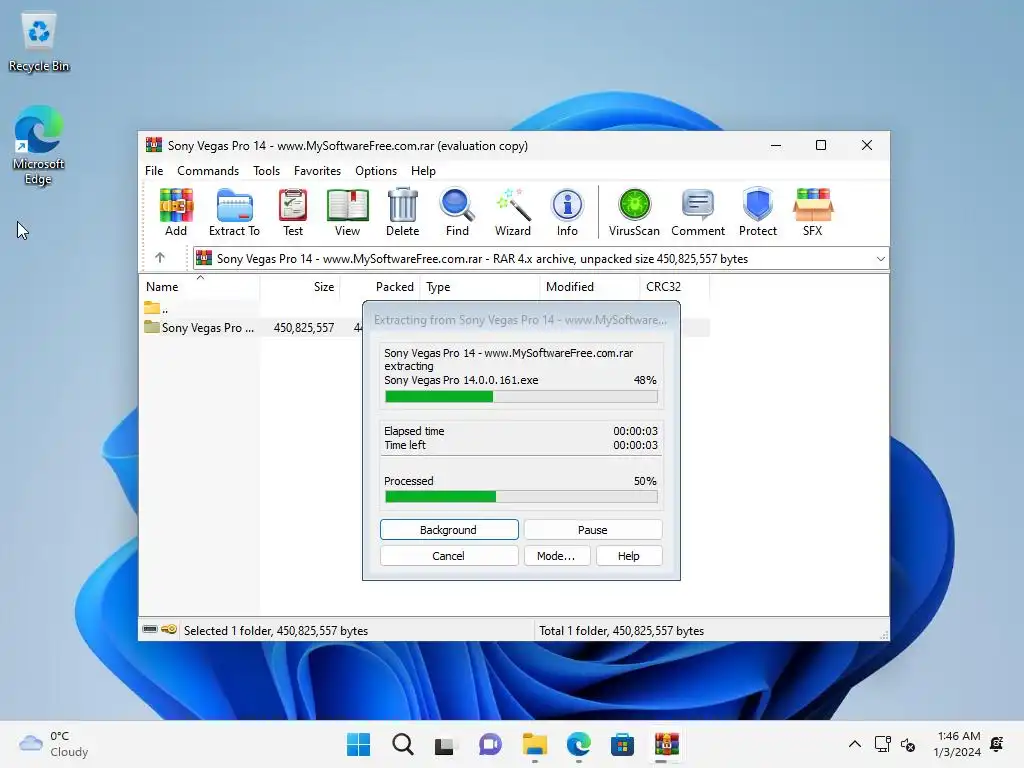Sort by the Name column header

click(199, 287)
